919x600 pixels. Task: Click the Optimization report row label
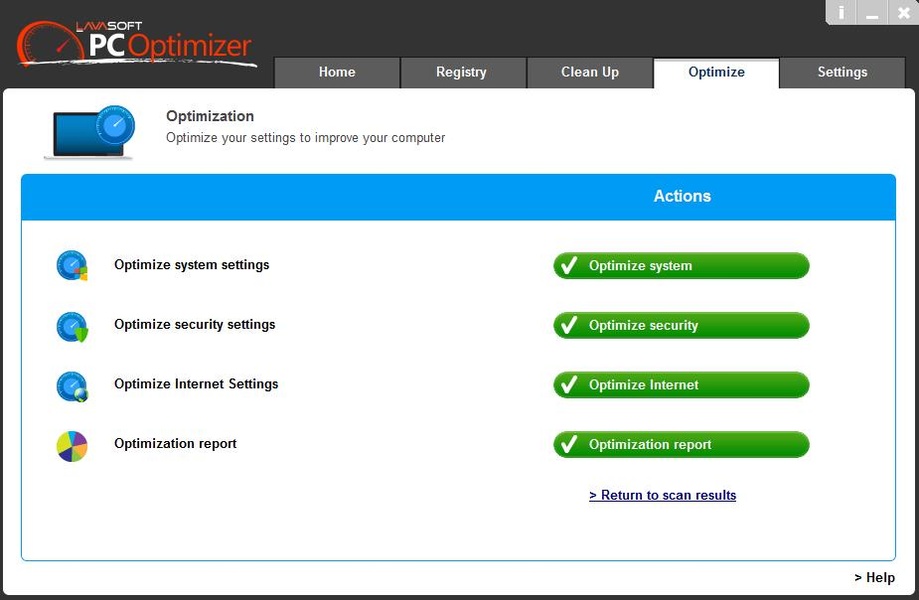coord(175,444)
